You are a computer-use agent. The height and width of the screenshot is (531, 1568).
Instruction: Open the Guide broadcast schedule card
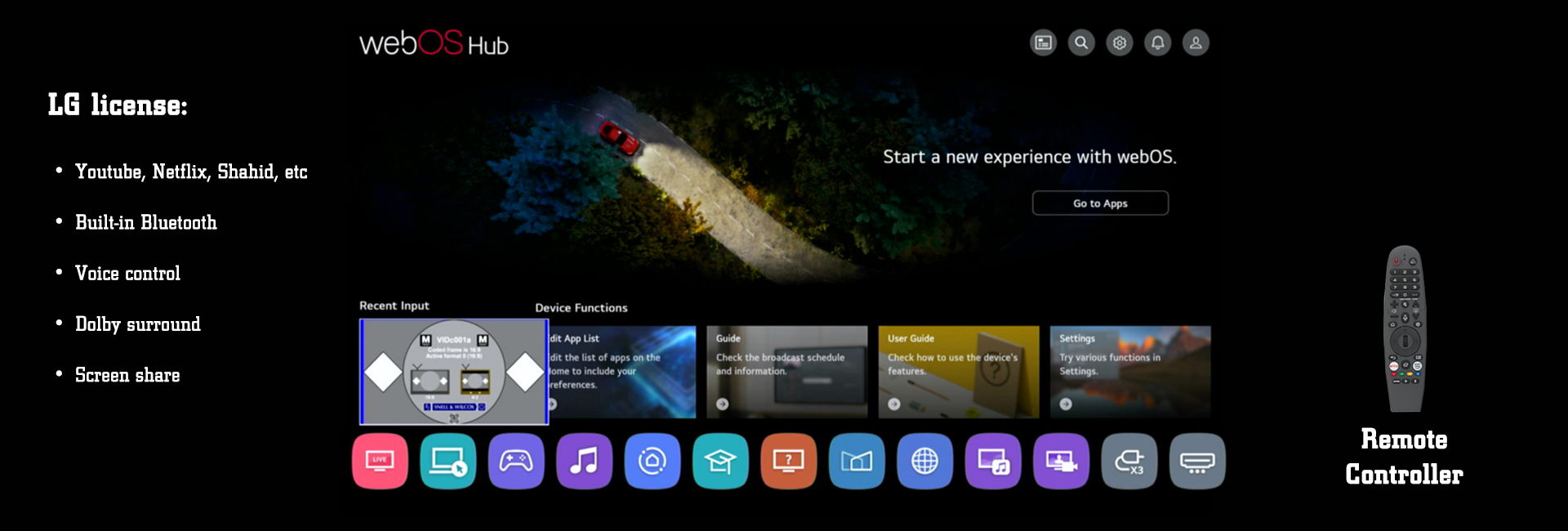tap(786, 372)
